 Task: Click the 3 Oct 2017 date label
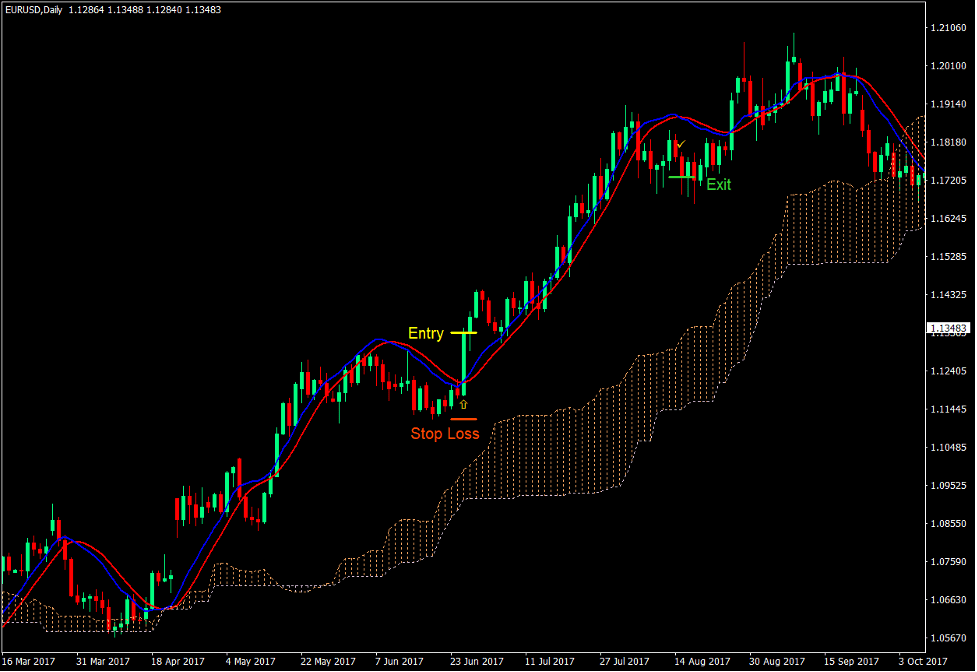pos(921,662)
